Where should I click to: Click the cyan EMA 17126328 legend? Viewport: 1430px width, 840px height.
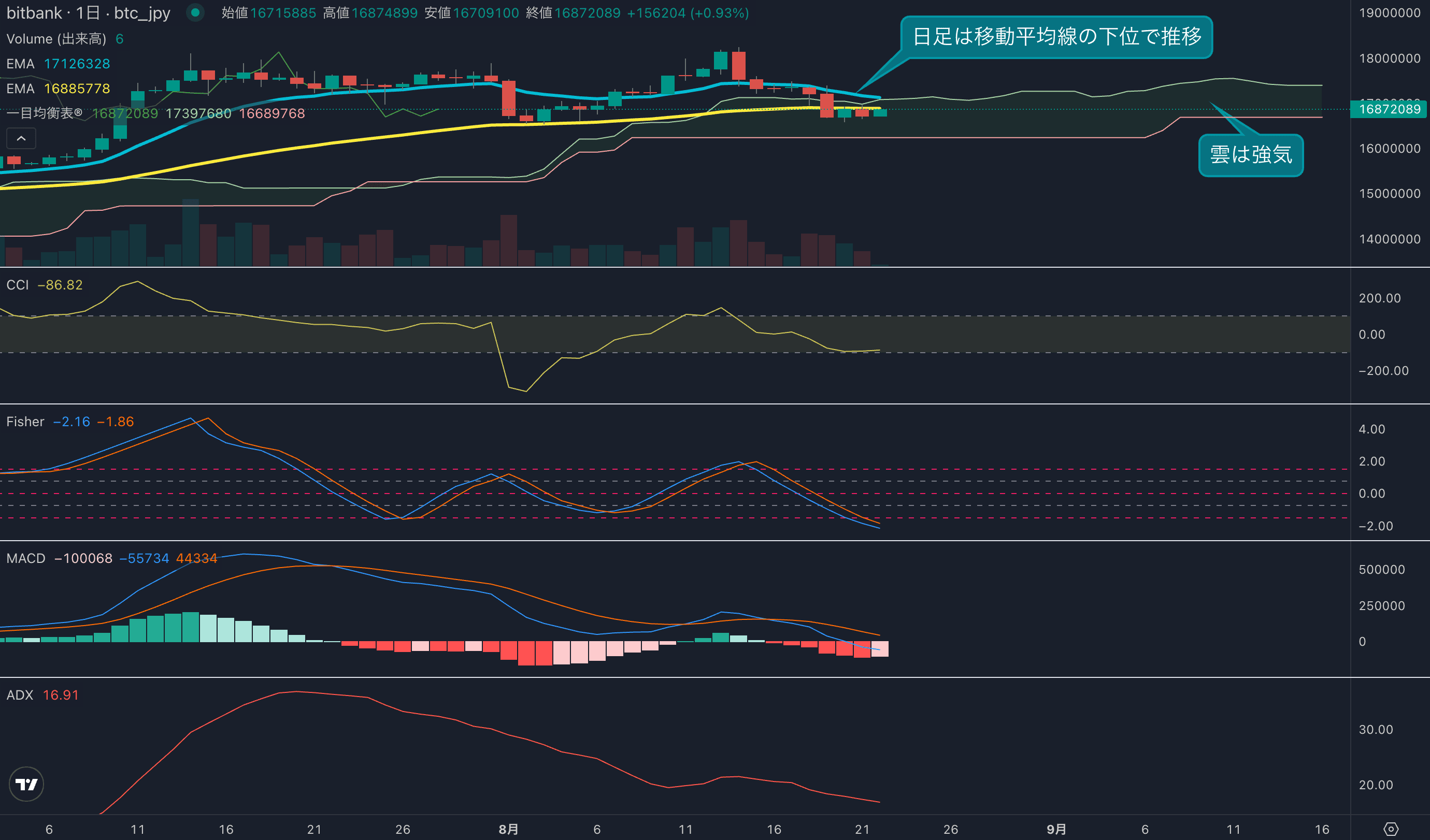click(x=58, y=64)
